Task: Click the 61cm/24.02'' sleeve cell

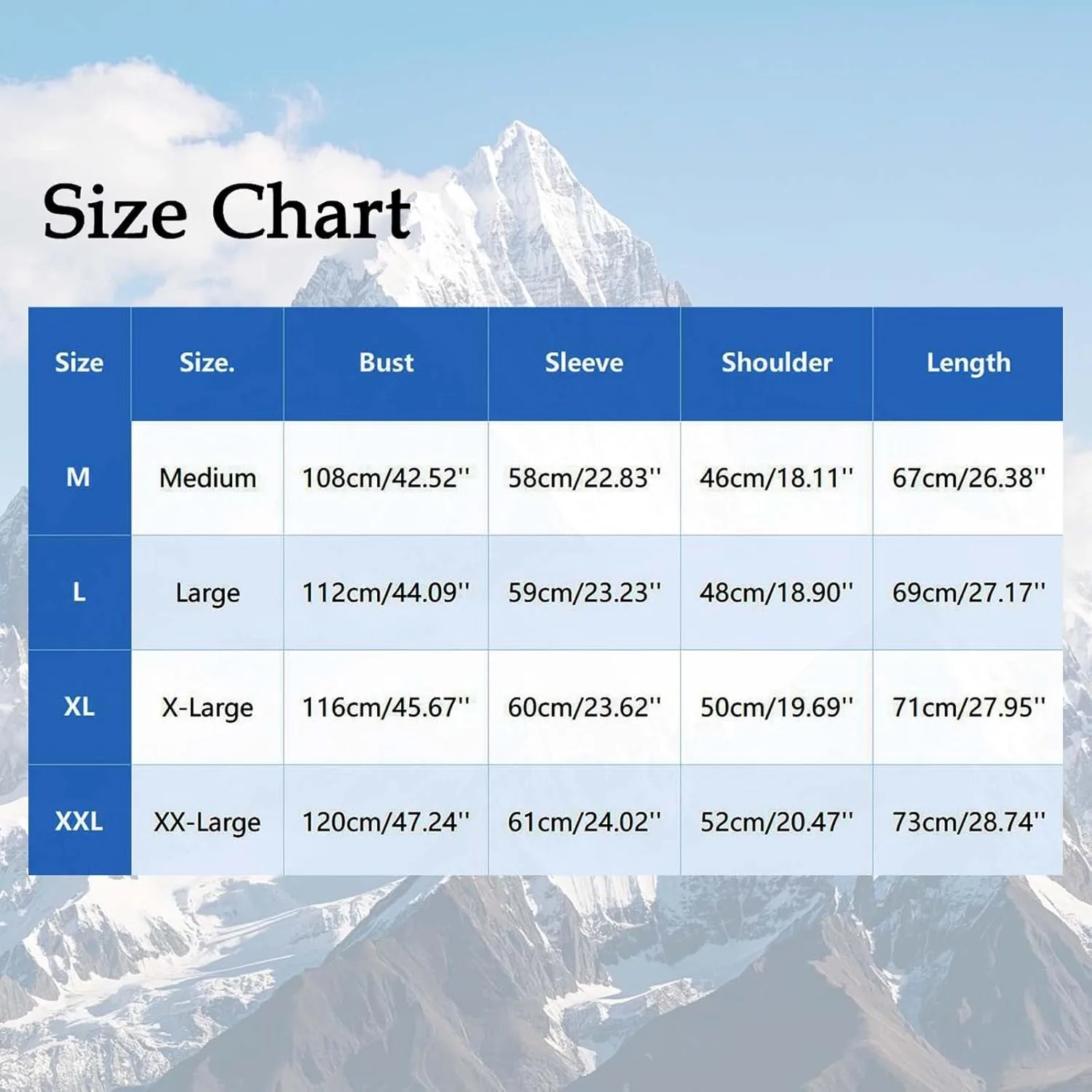Action: click(x=584, y=821)
